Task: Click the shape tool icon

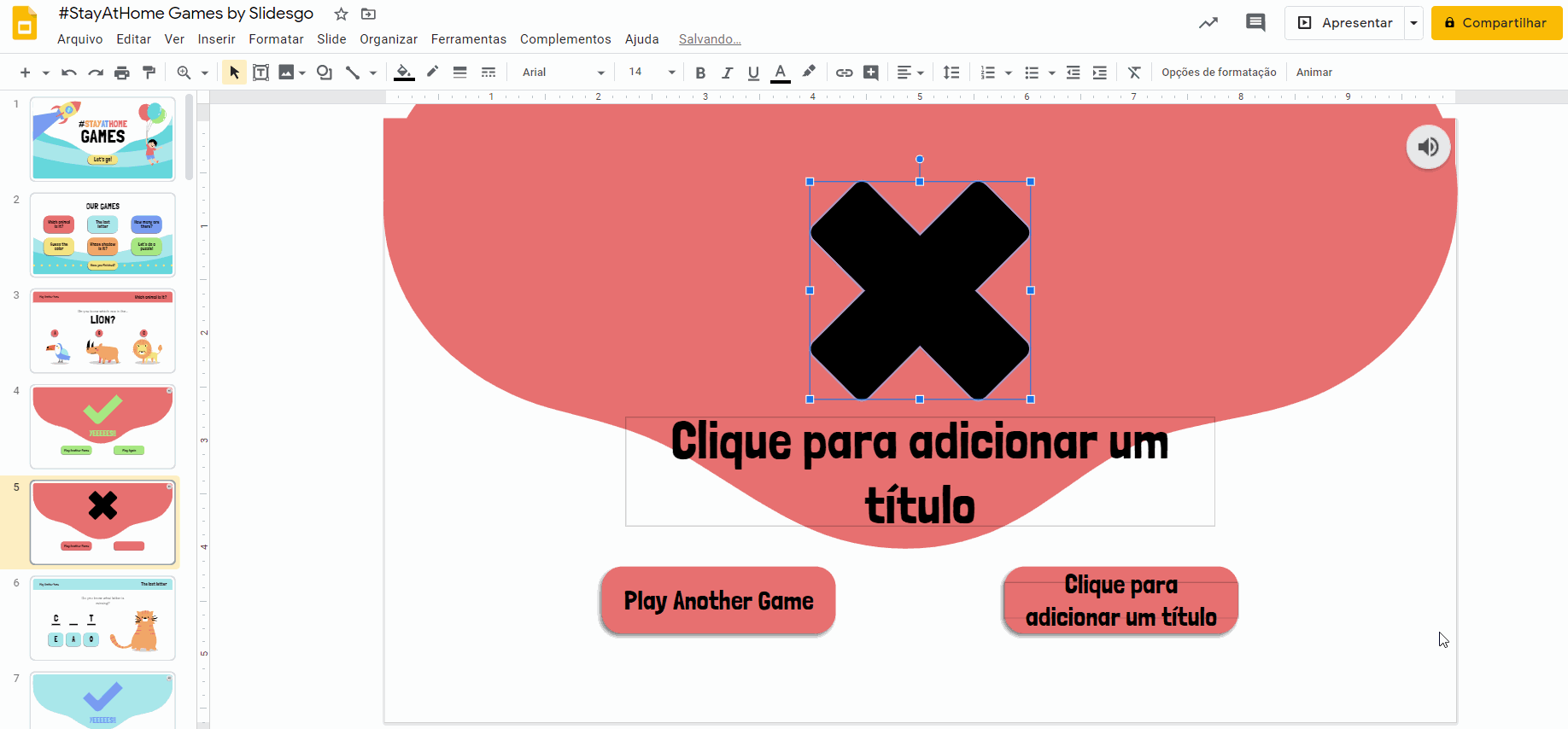Action: coord(325,73)
